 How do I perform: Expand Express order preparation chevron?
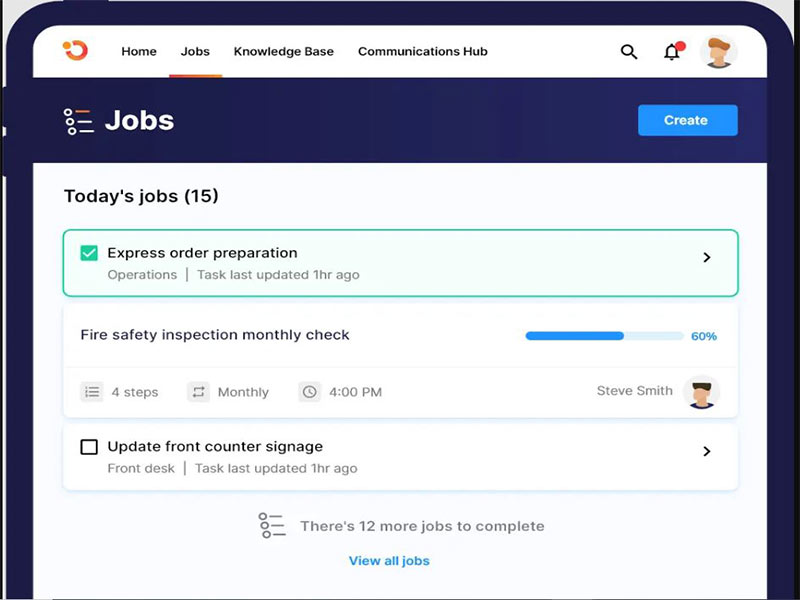click(x=706, y=258)
